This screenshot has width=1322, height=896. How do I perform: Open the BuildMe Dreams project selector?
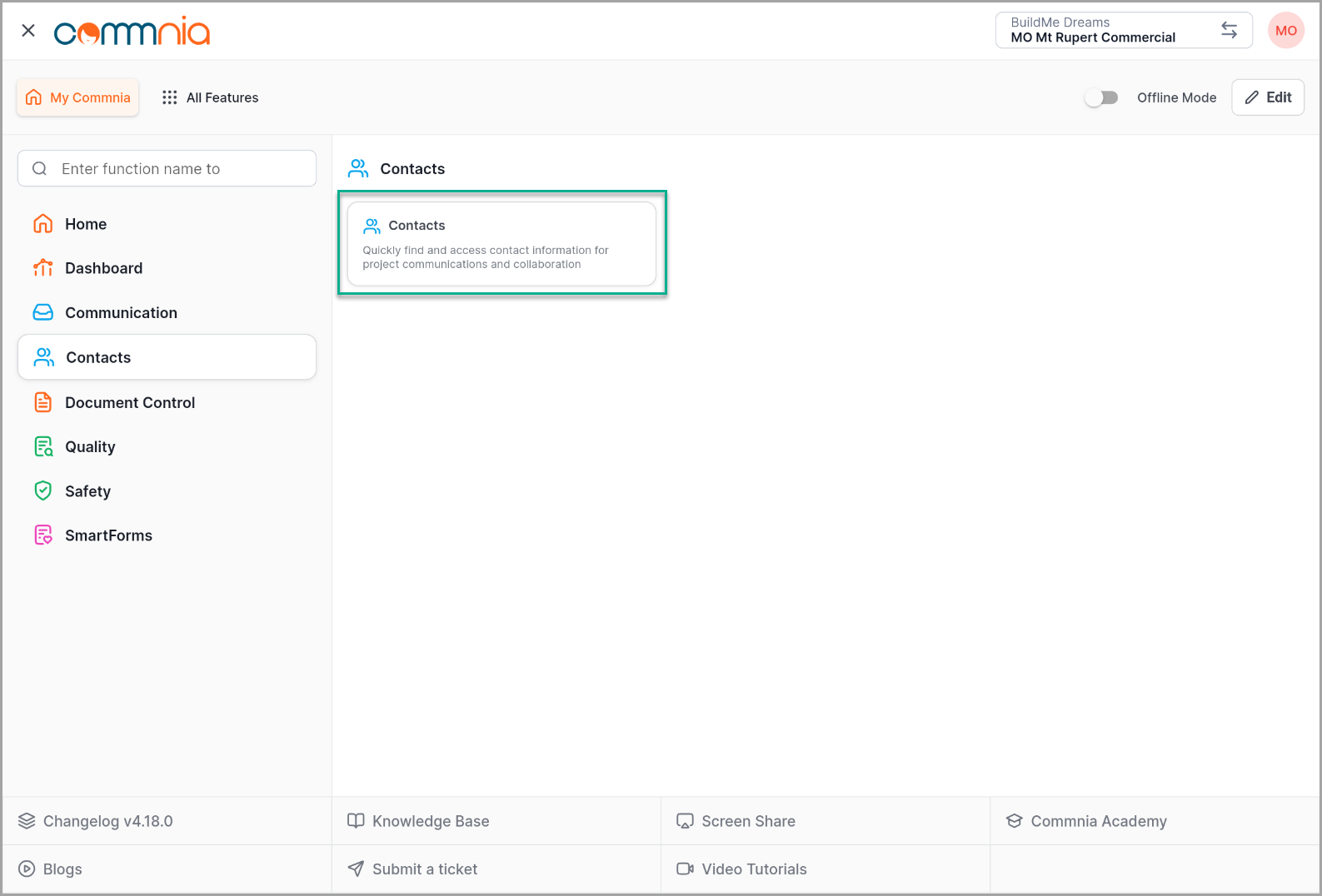[x=1108, y=30]
